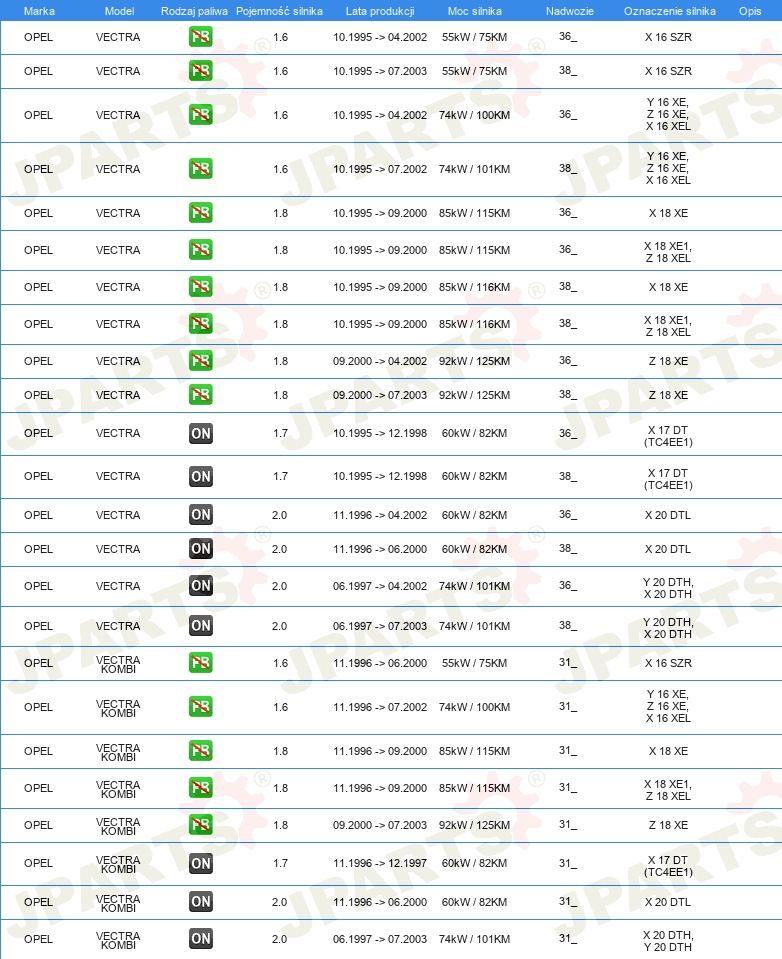Click petrol icon in Vectra Kombi X 16 SZR row
Image resolution: width=782 pixels, height=959 pixels.
pos(201,663)
